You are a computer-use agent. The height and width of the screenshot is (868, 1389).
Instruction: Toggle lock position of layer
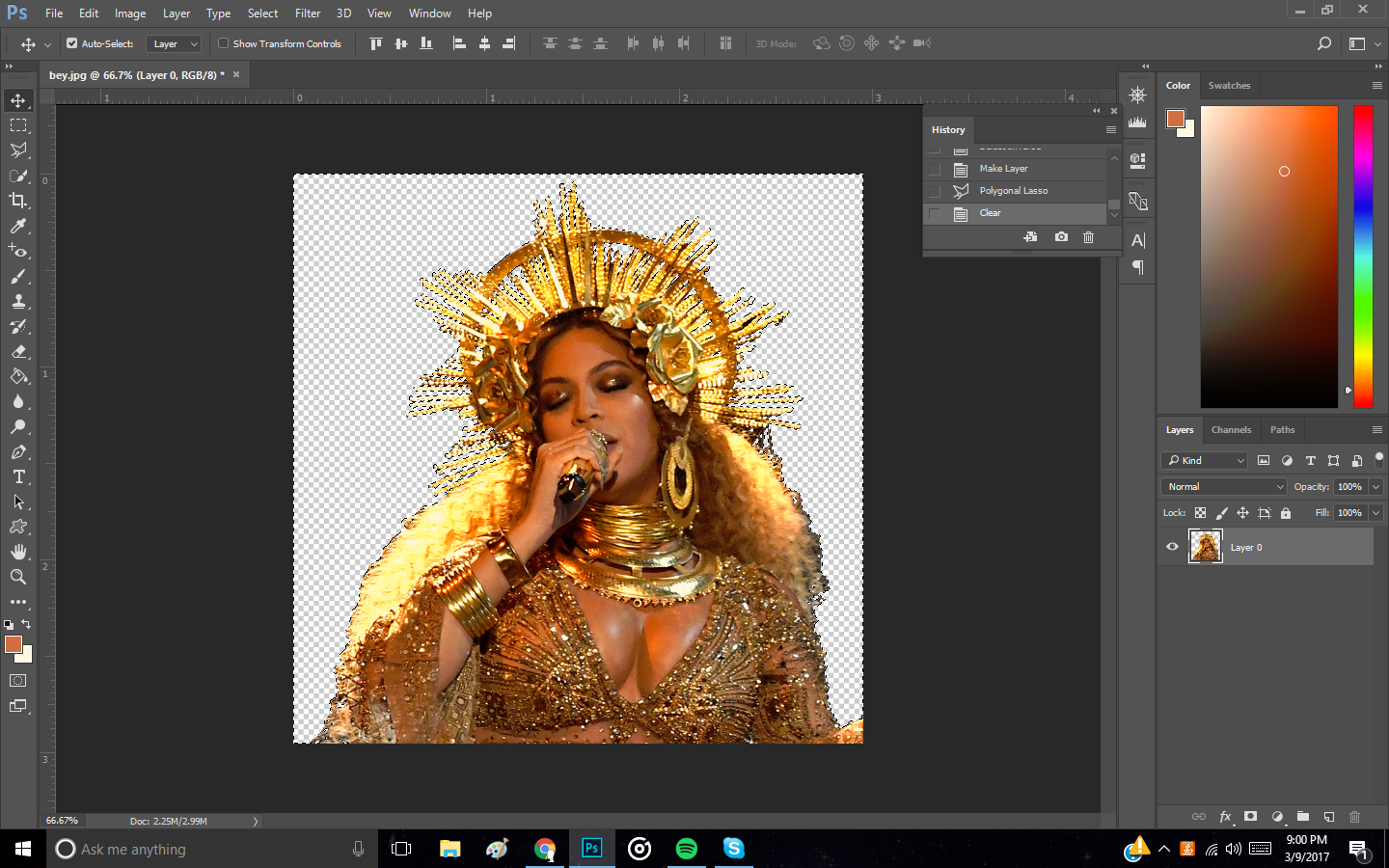[x=1242, y=513]
